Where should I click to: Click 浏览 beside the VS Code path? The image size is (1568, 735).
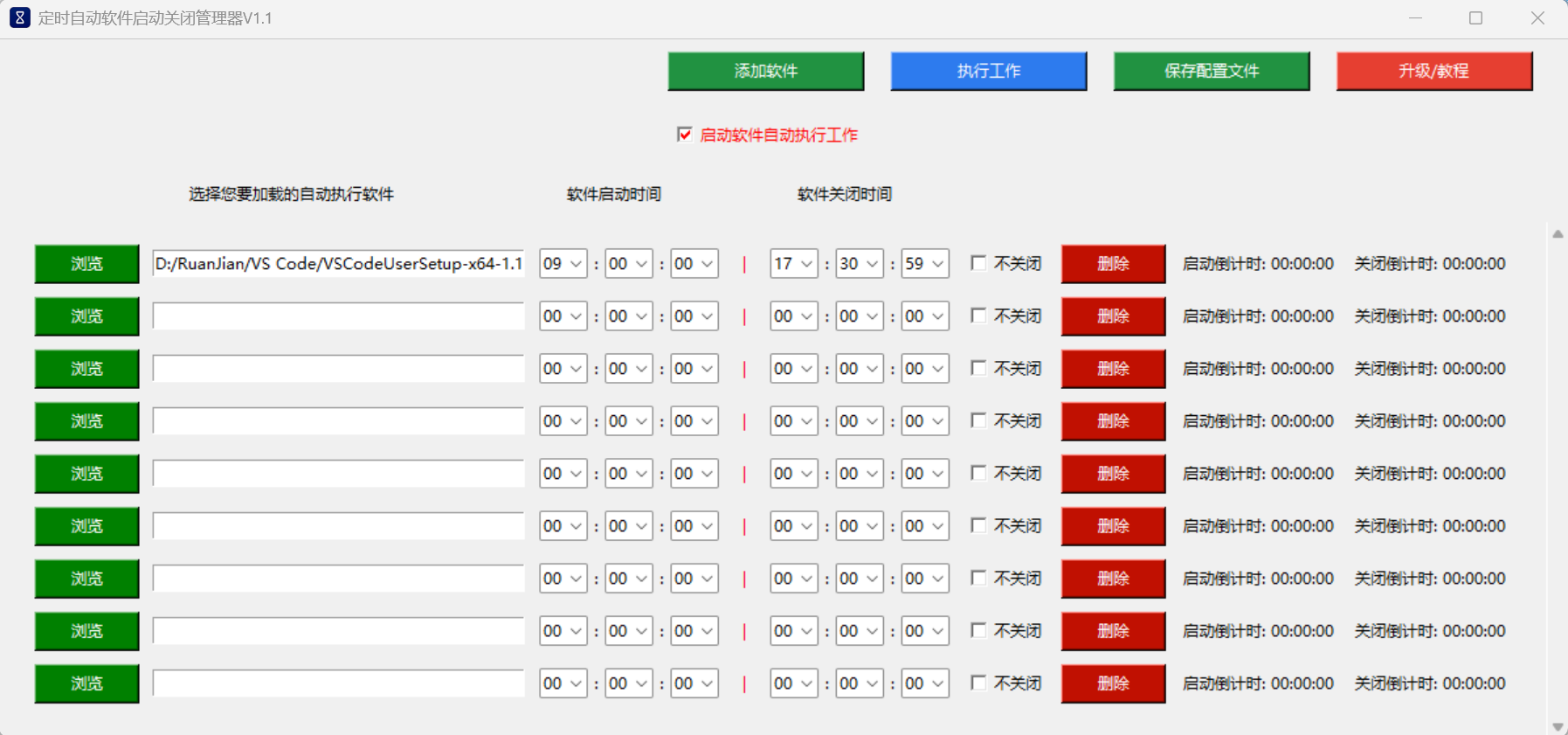[x=86, y=264]
